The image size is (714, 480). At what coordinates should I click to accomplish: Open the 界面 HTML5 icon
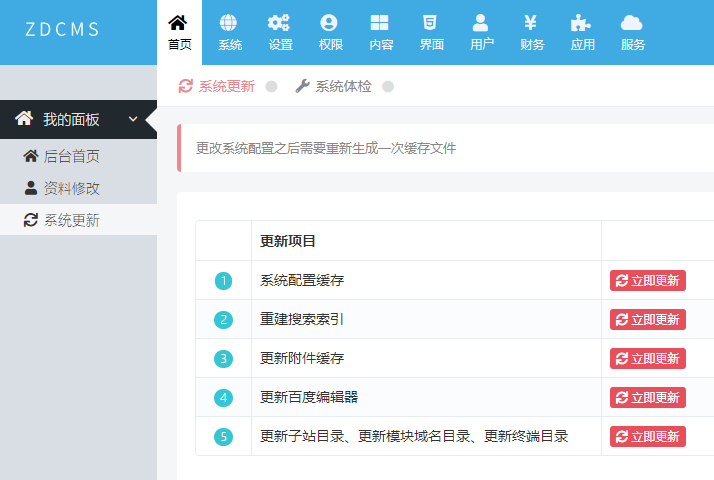click(x=431, y=23)
